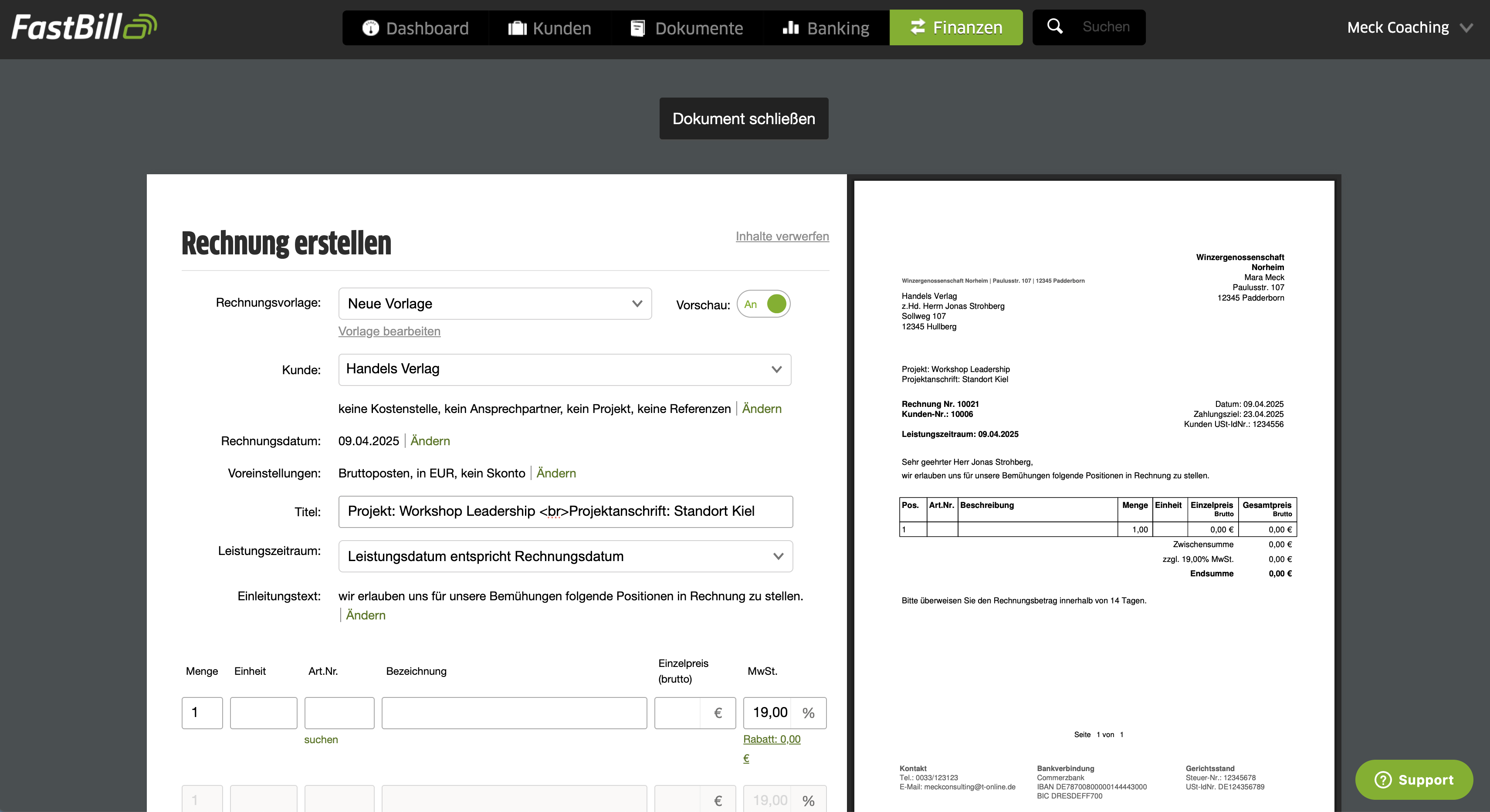The width and height of the screenshot is (1490, 812).
Task: Click the Rabatt: 0,00 € link
Action: click(772, 748)
